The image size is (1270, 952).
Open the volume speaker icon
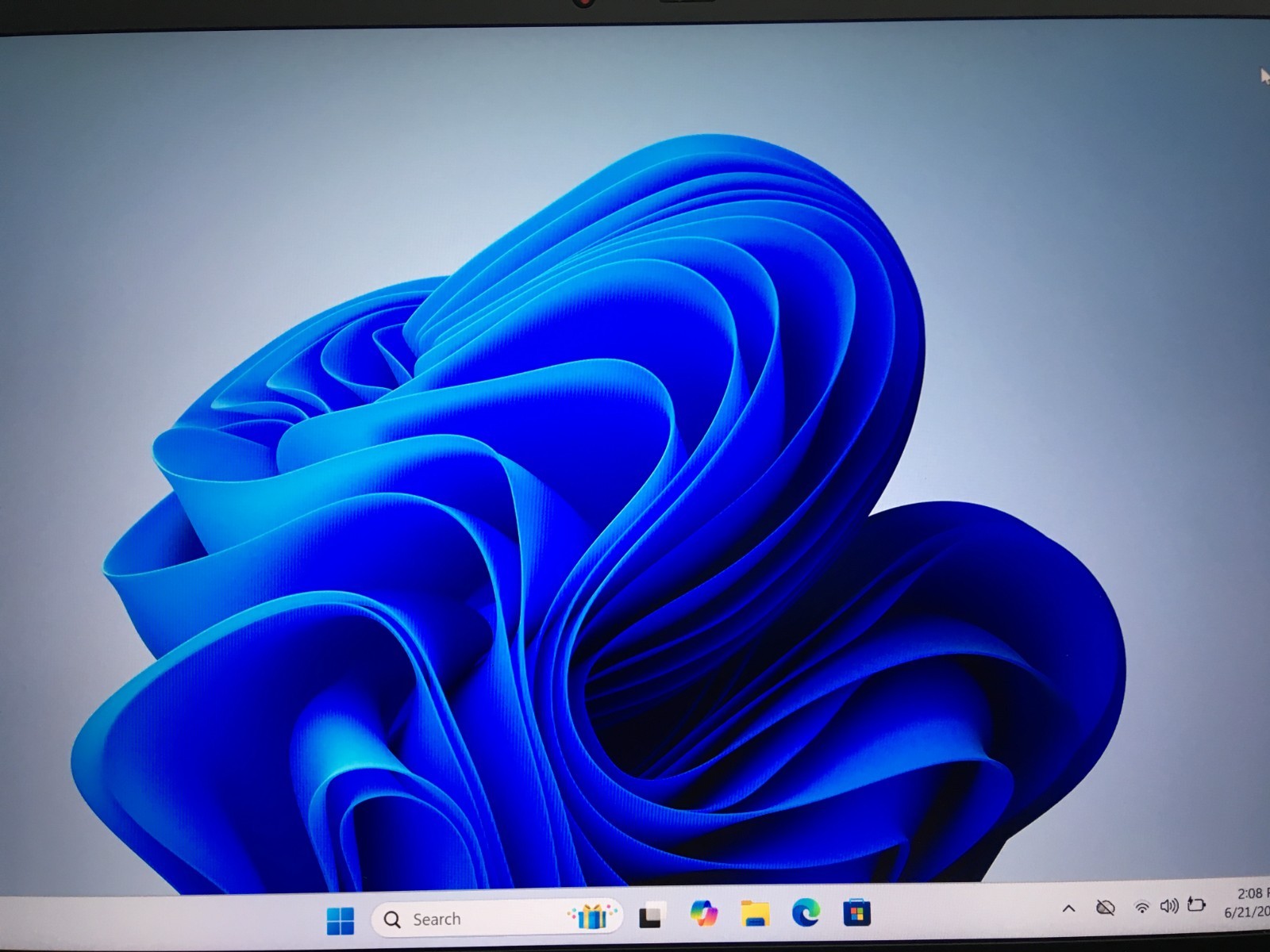[1168, 905]
